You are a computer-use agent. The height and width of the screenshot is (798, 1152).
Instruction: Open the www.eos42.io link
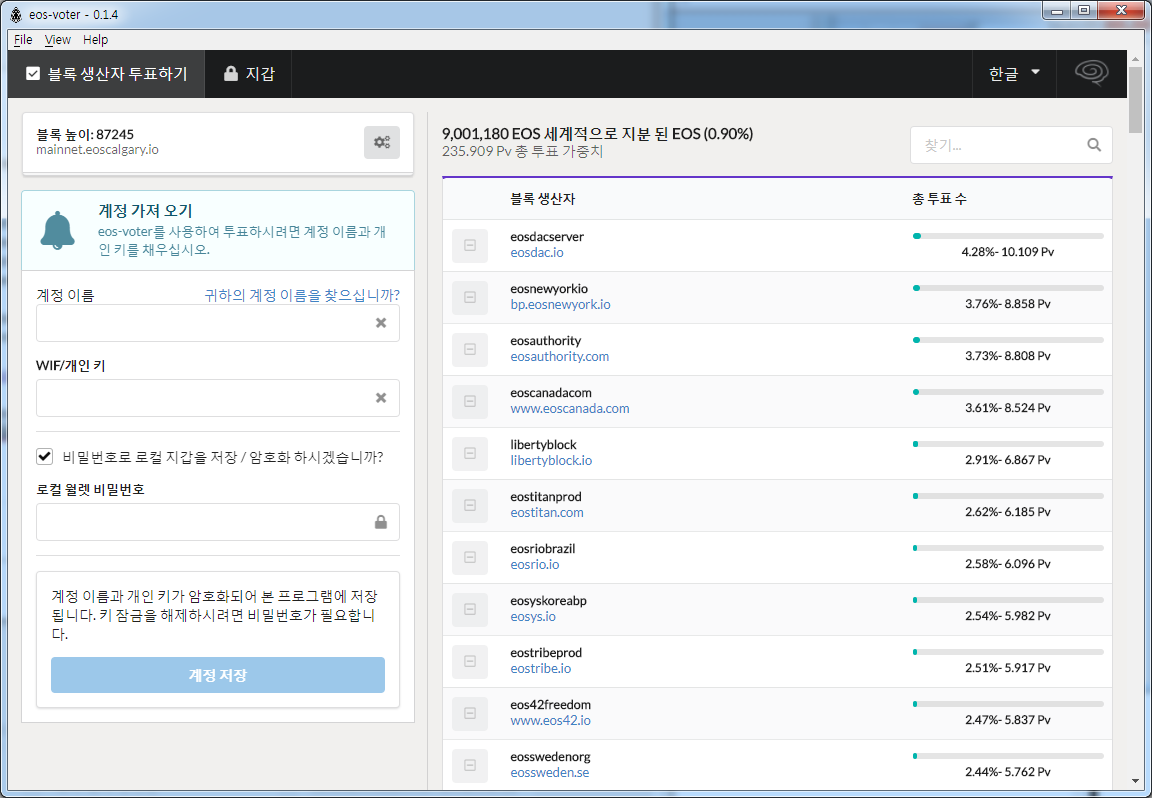[x=550, y=720]
